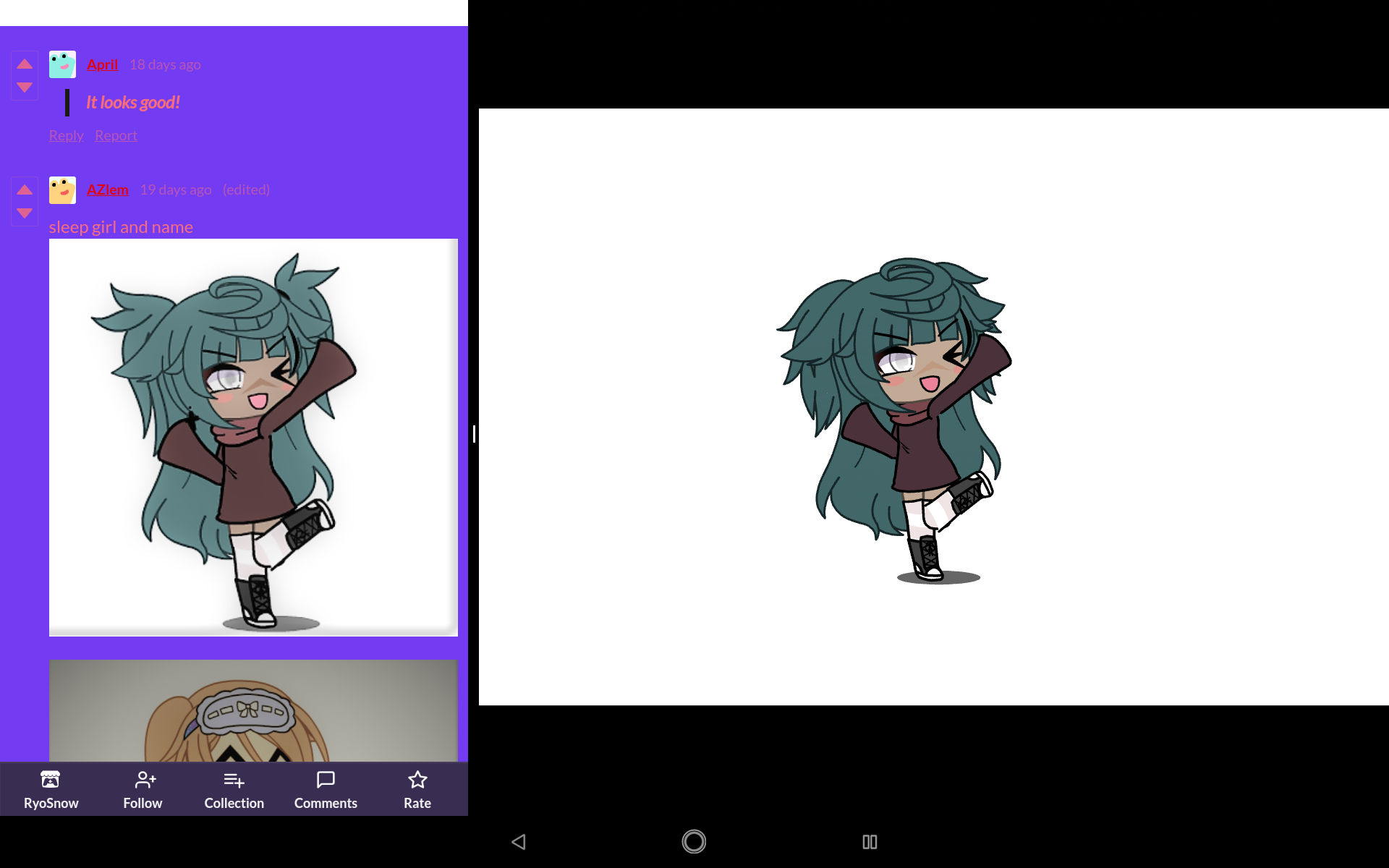This screenshot has width=1389, height=868.
Task: Expand the edited label on AZlem post
Action: [x=245, y=189]
